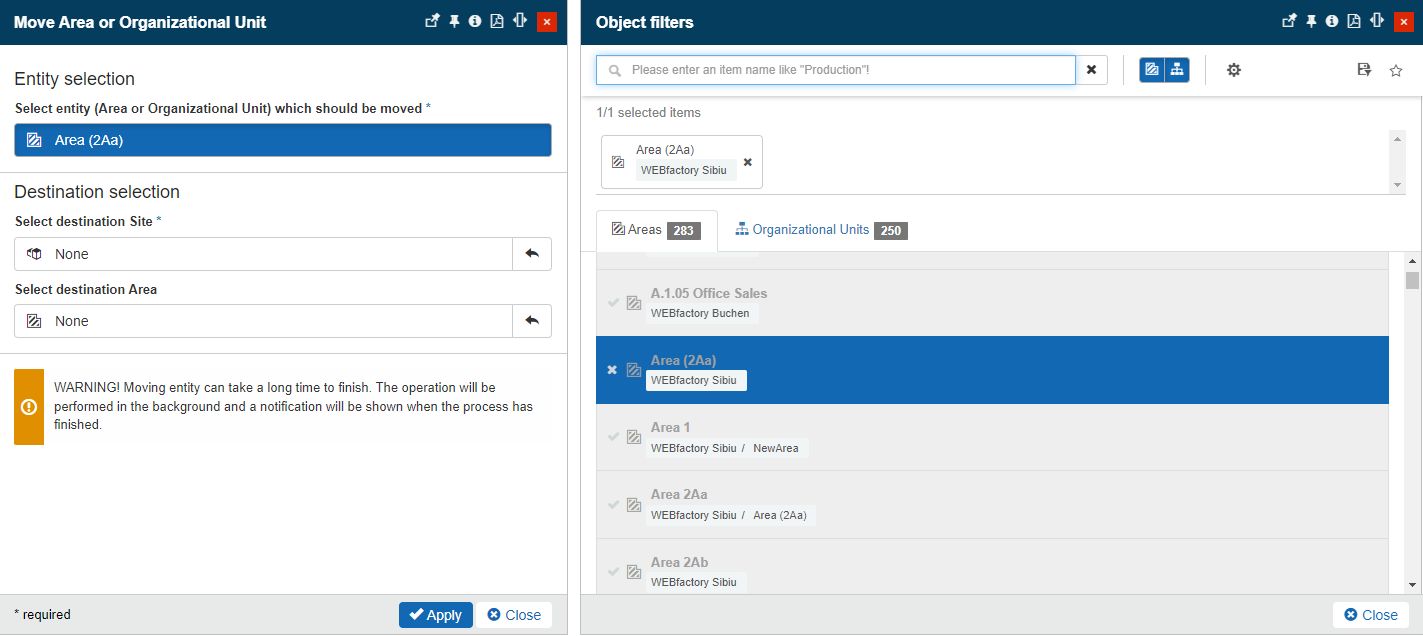
Task: Toggle the Organizational Units filter button
Action: pyautogui.click(x=1177, y=70)
